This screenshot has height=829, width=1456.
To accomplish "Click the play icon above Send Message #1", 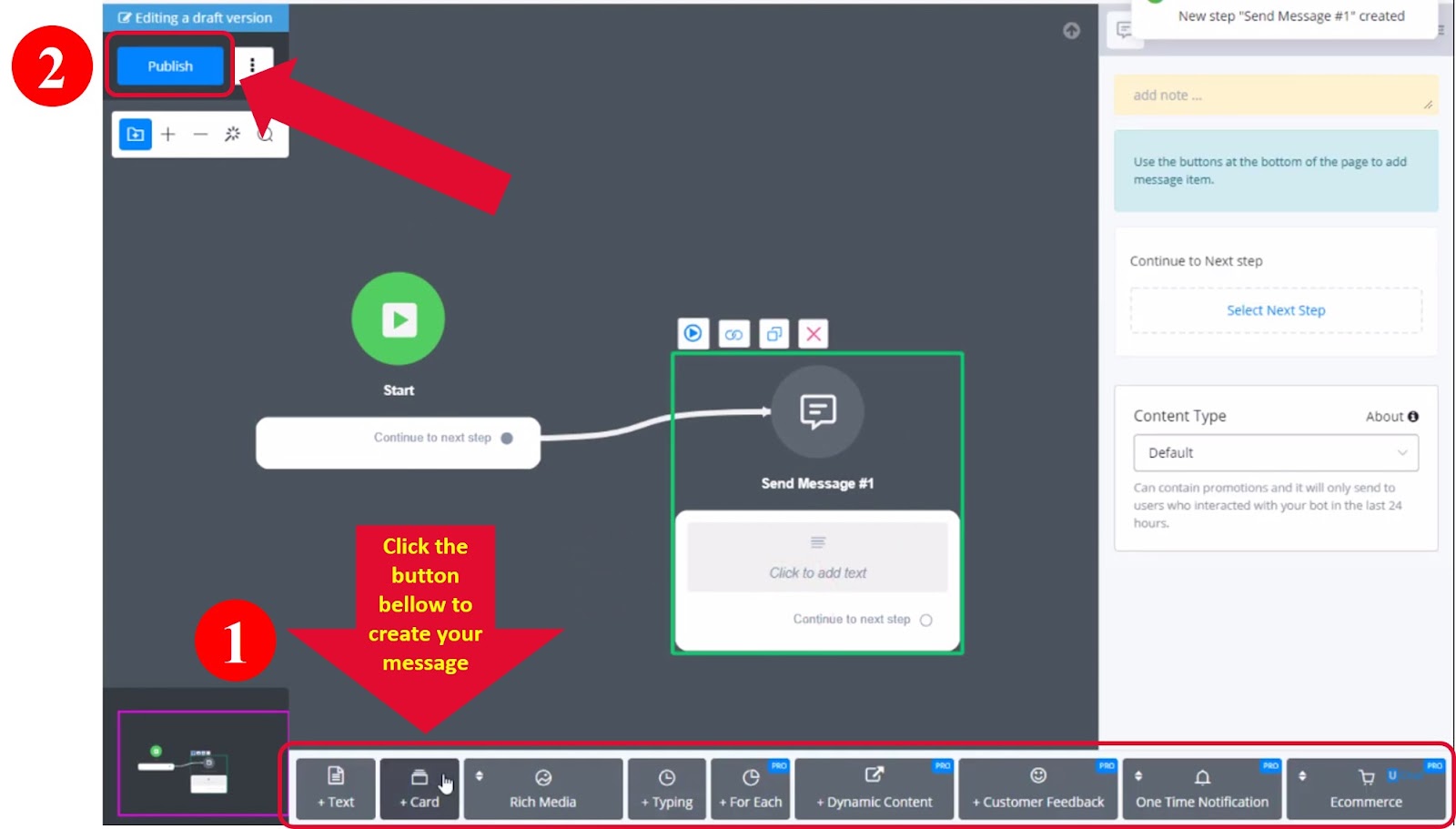I will (693, 334).
